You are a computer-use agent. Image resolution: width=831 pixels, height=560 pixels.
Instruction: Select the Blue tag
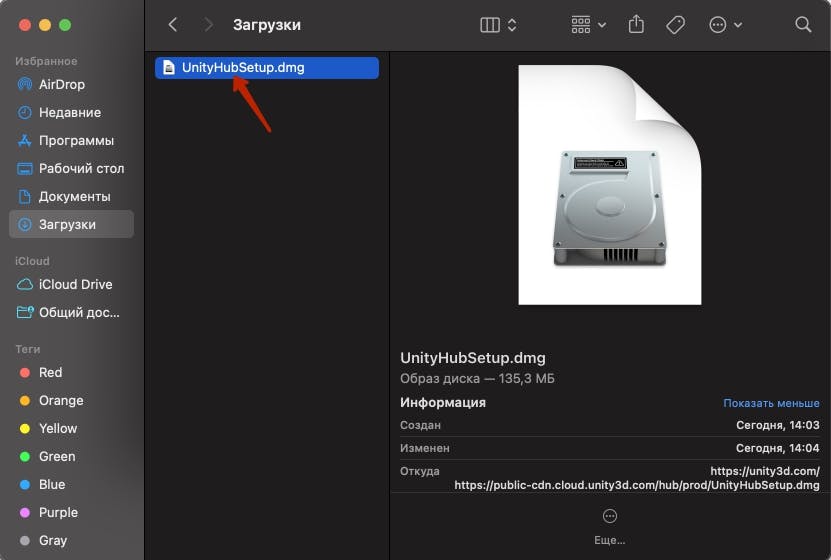[x=72, y=484]
